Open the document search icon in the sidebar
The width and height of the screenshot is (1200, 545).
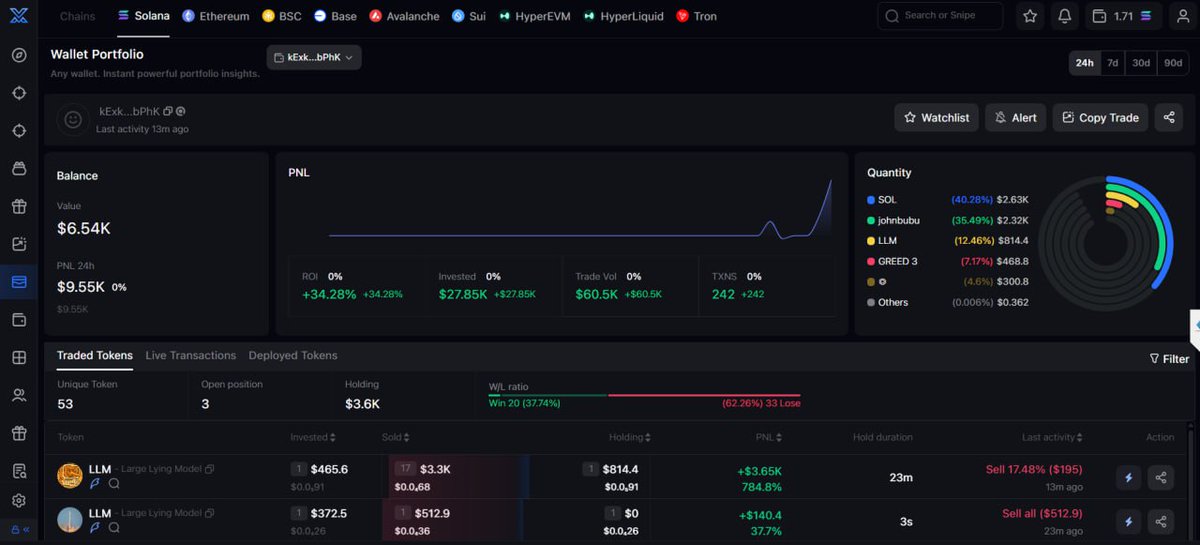point(19,471)
